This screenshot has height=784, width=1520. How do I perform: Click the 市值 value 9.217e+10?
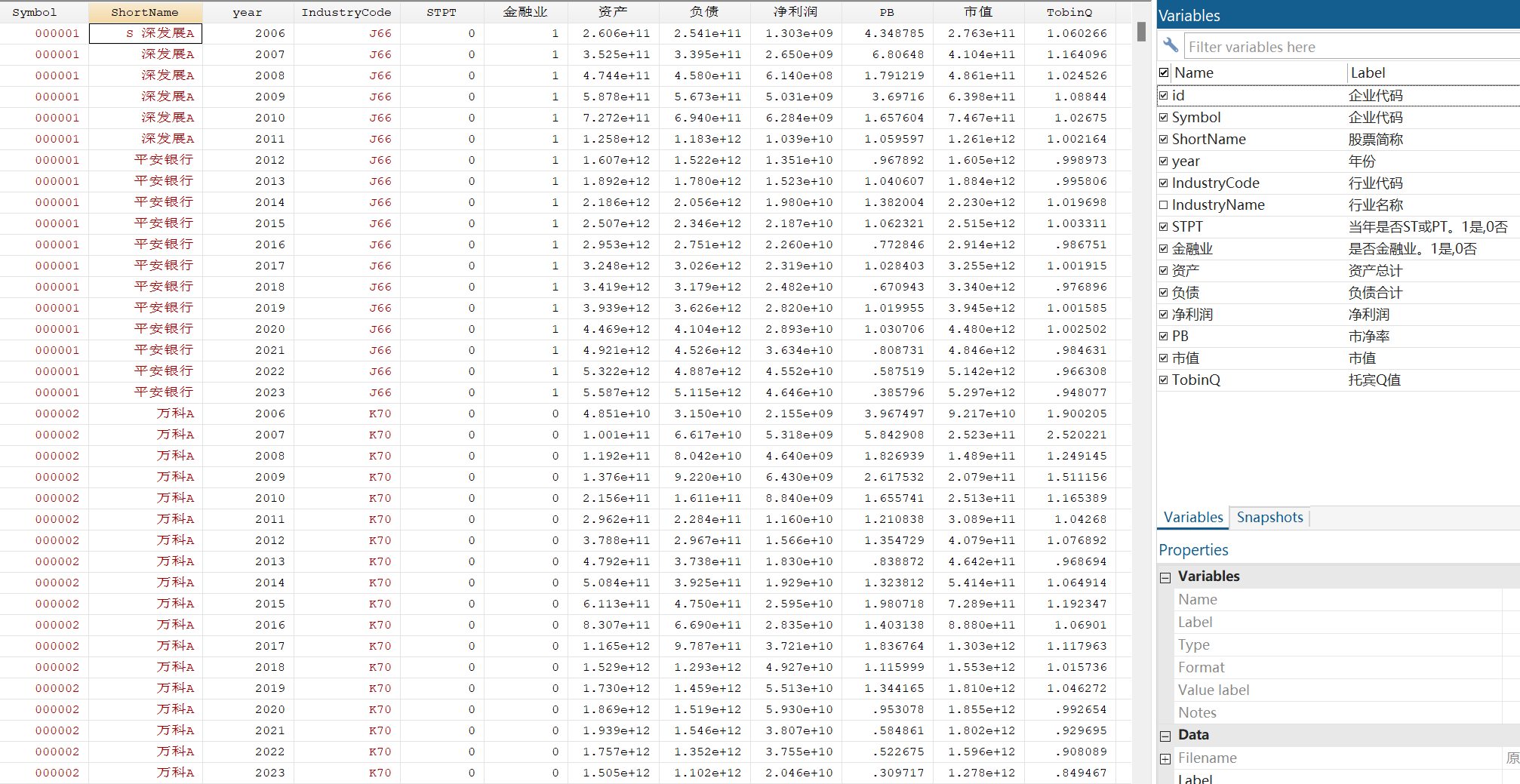pos(978,414)
